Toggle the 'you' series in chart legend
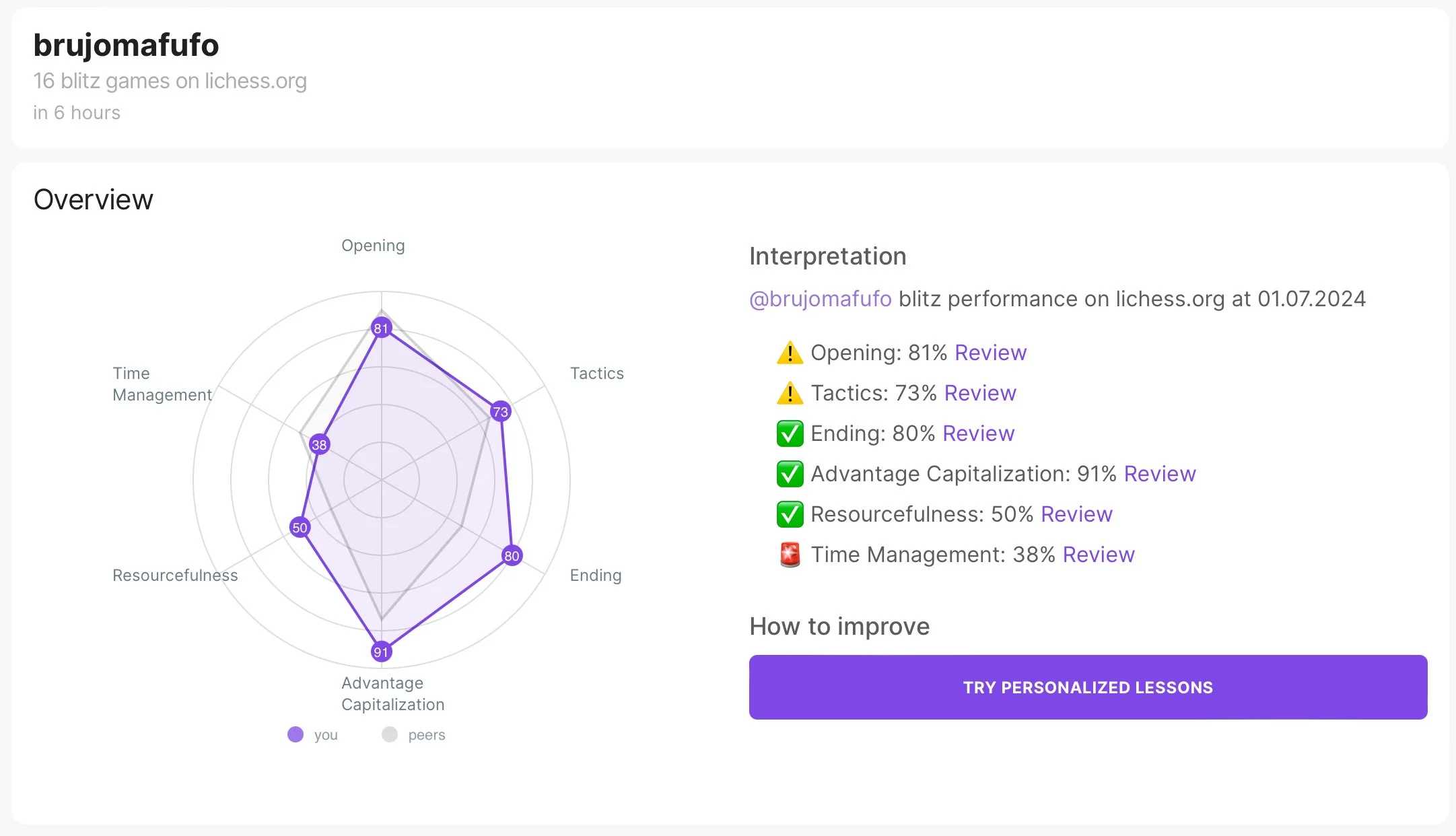The width and height of the screenshot is (1456, 836). 326,735
